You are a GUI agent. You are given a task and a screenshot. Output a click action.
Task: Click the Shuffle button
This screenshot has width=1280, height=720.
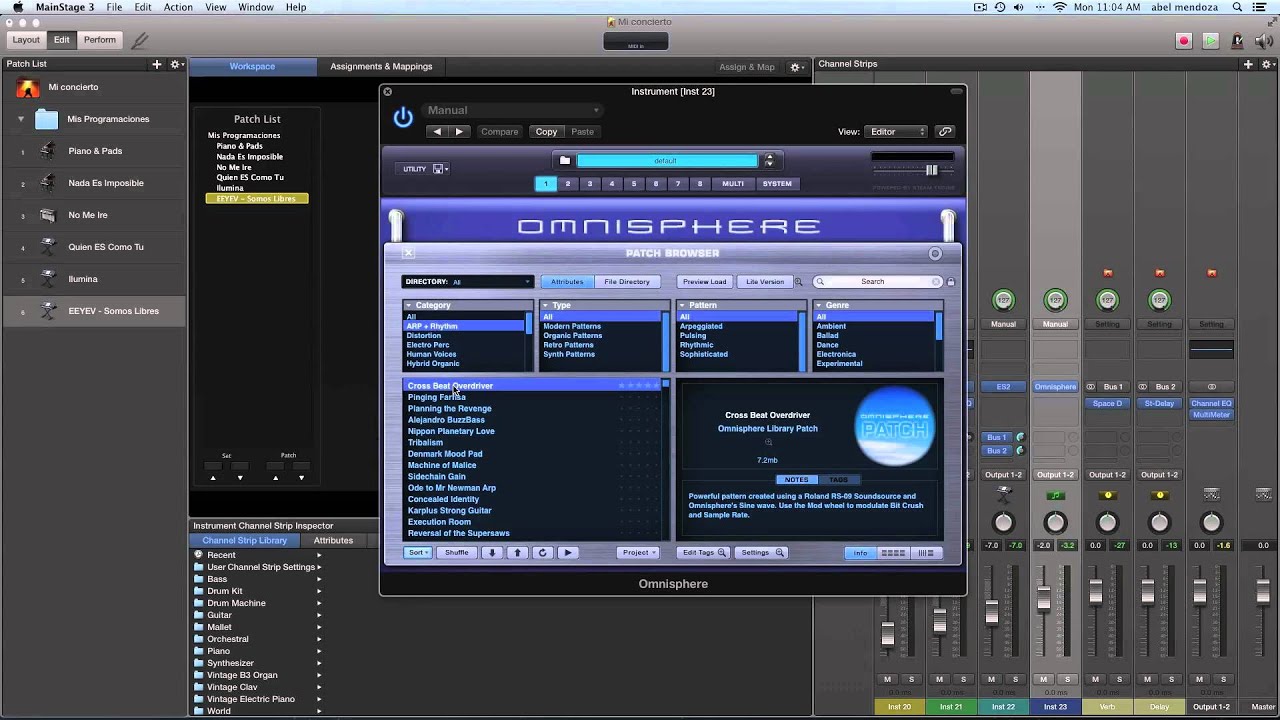click(x=456, y=553)
